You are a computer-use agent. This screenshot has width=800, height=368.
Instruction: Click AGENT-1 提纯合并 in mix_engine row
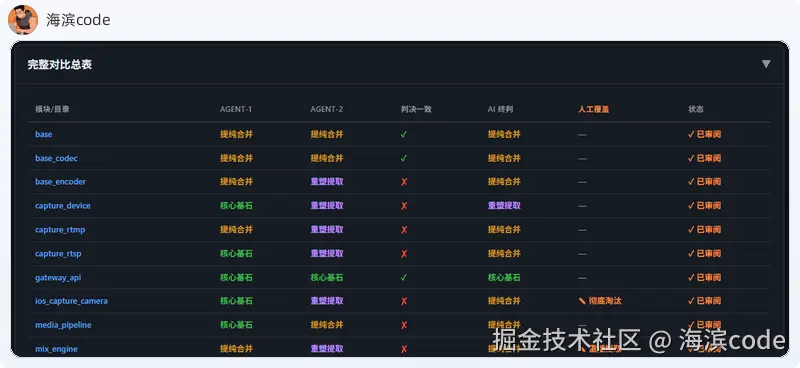(x=236, y=349)
